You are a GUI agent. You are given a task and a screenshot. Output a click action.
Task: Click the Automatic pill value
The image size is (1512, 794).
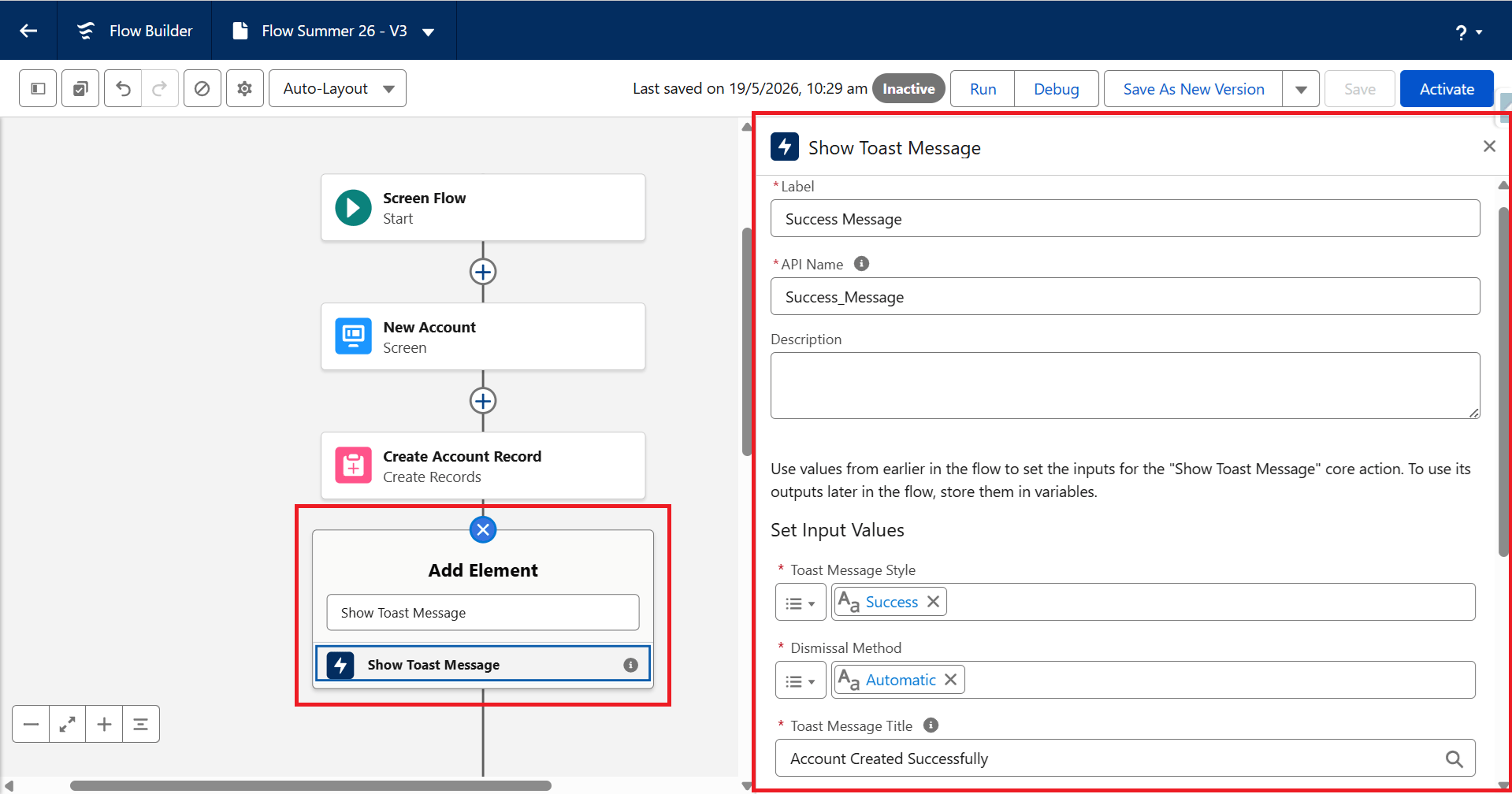(x=901, y=680)
